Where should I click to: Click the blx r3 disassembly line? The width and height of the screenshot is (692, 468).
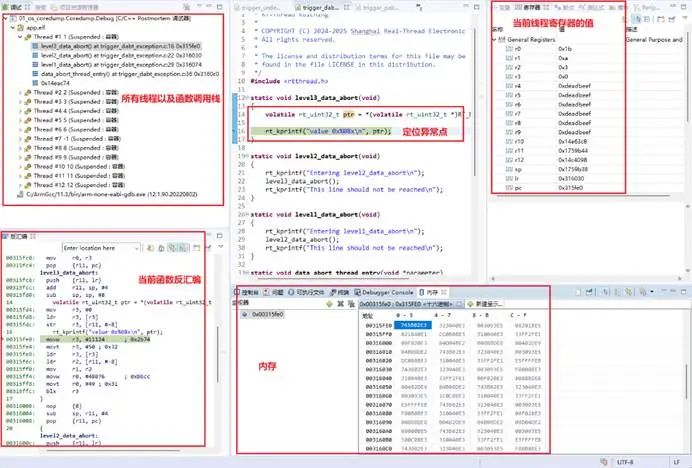[x=64, y=391]
